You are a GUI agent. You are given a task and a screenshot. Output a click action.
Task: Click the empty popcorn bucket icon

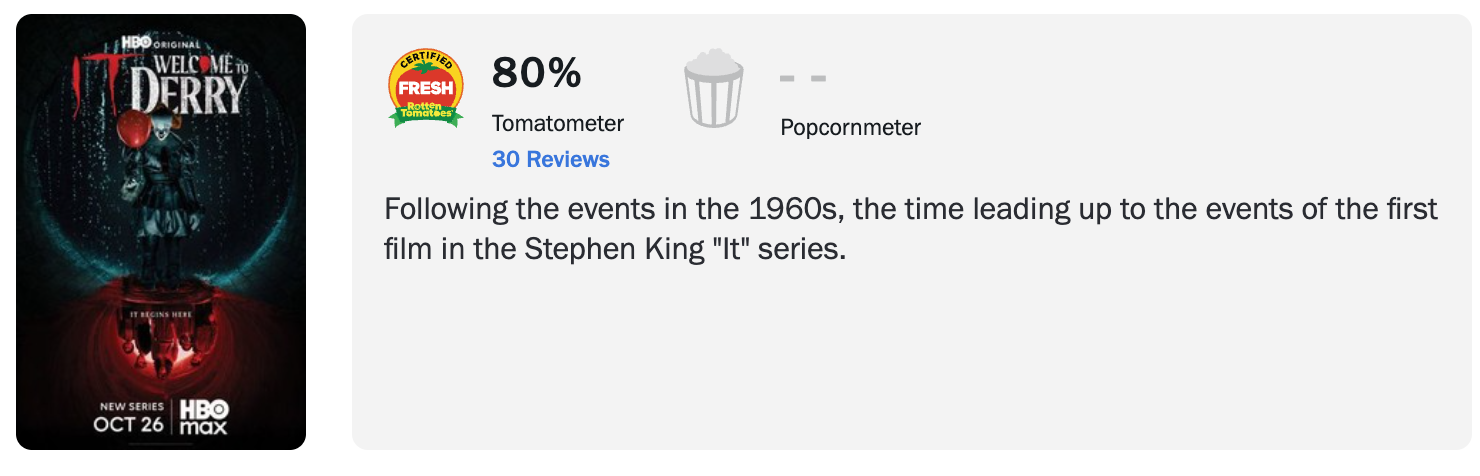(x=713, y=91)
